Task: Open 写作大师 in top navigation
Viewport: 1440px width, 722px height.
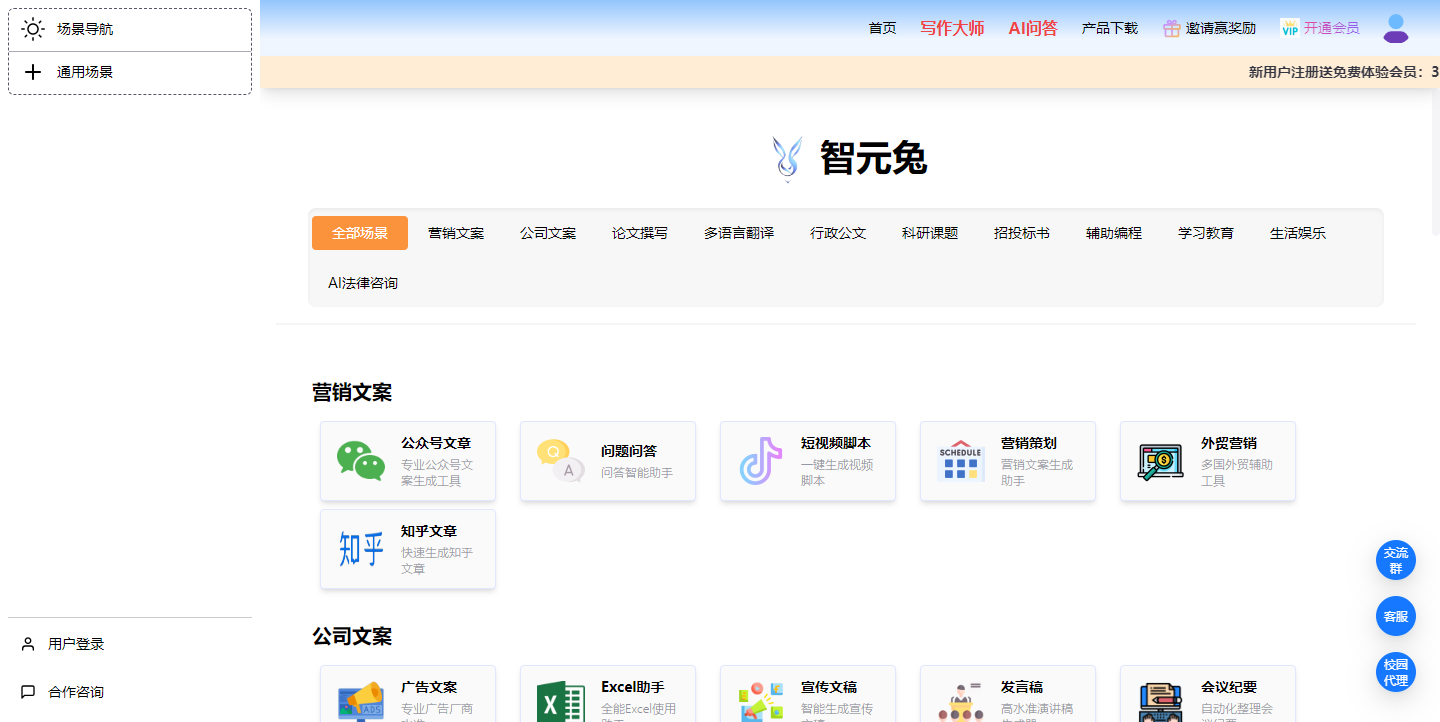Action: pos(952,28)
